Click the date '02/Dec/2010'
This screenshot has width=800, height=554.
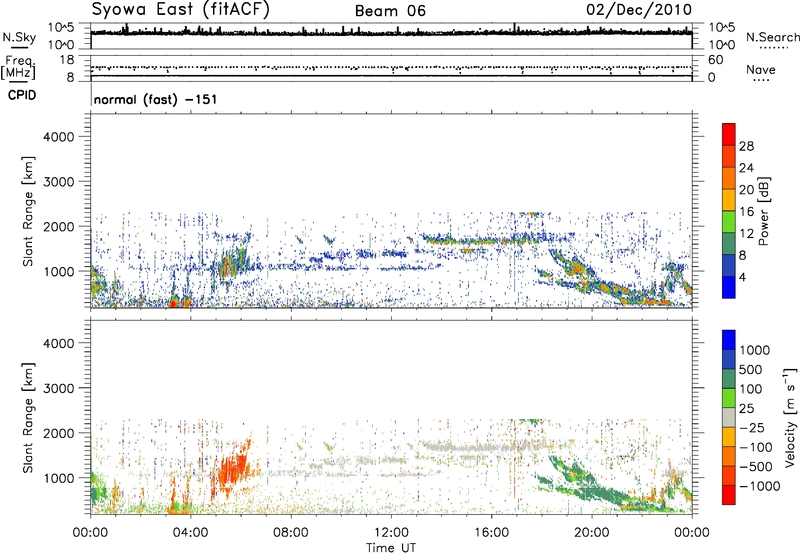[x=639, y=10]
